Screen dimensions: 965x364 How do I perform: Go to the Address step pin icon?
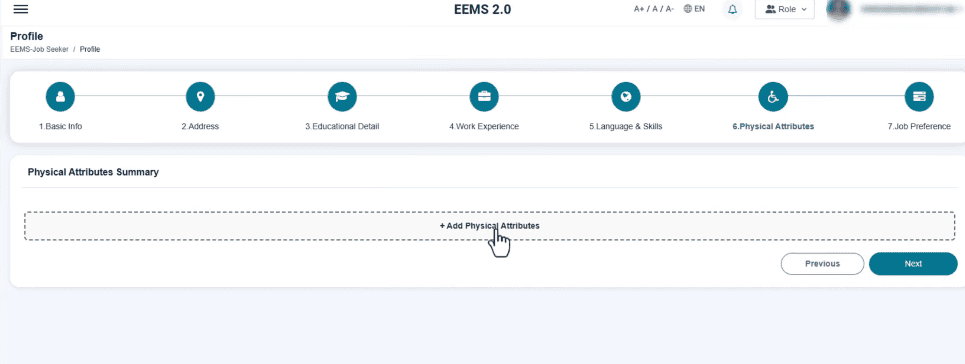pyautogui.click(x=200, y=97)
